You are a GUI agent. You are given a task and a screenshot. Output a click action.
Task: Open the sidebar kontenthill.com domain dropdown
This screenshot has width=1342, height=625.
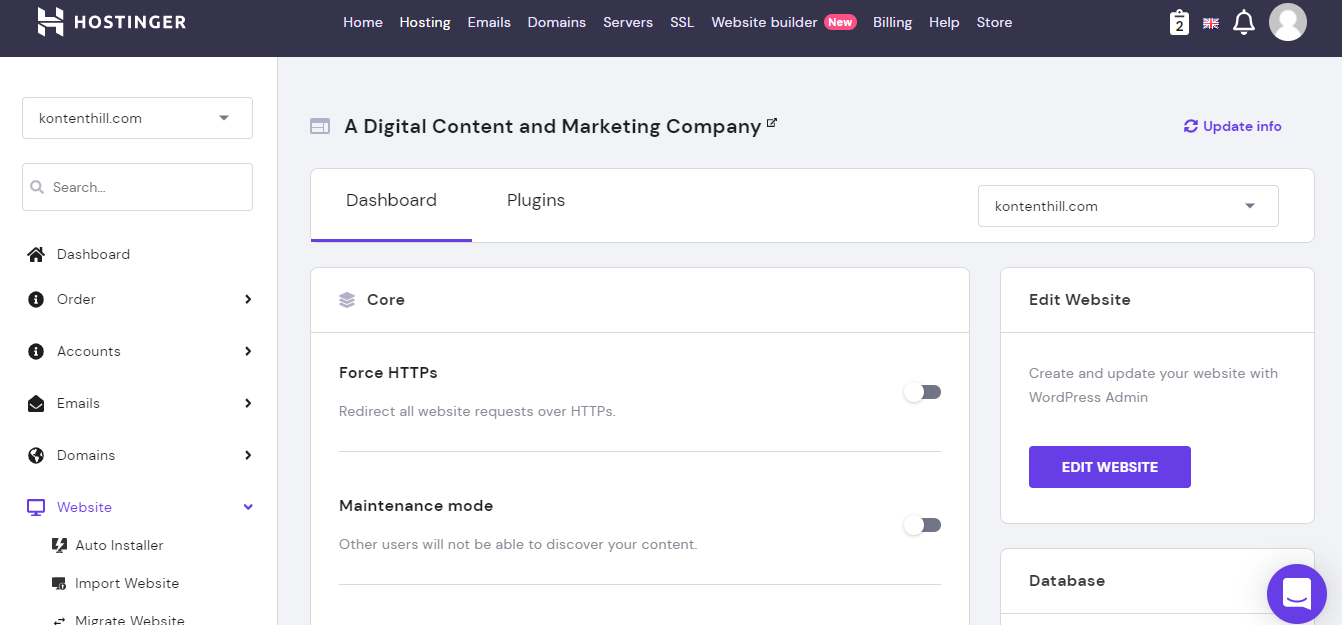point(137,118)
